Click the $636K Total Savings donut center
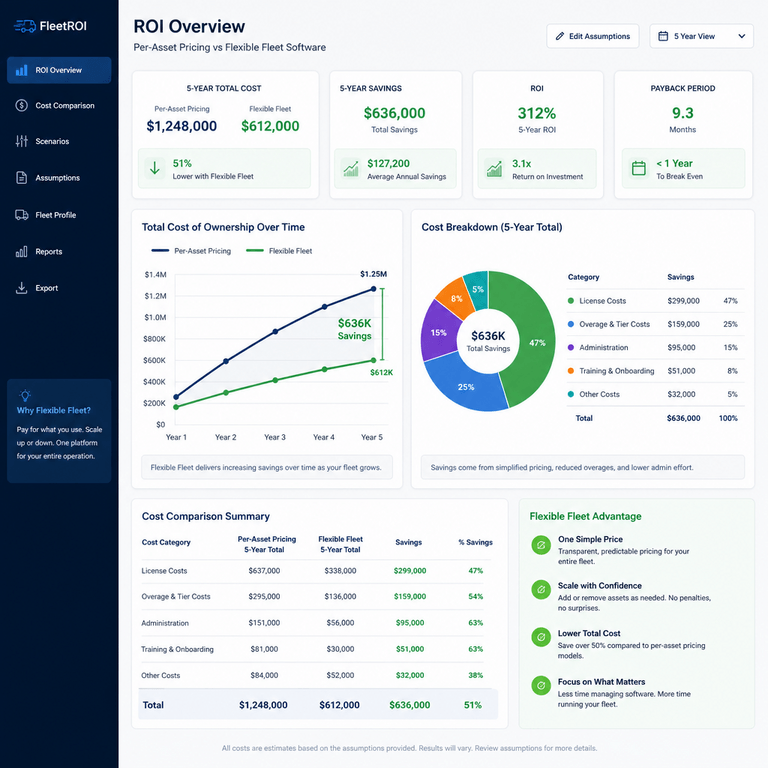Image resolution: width=768 pixels, height=768 pixels. pos(488,340)
